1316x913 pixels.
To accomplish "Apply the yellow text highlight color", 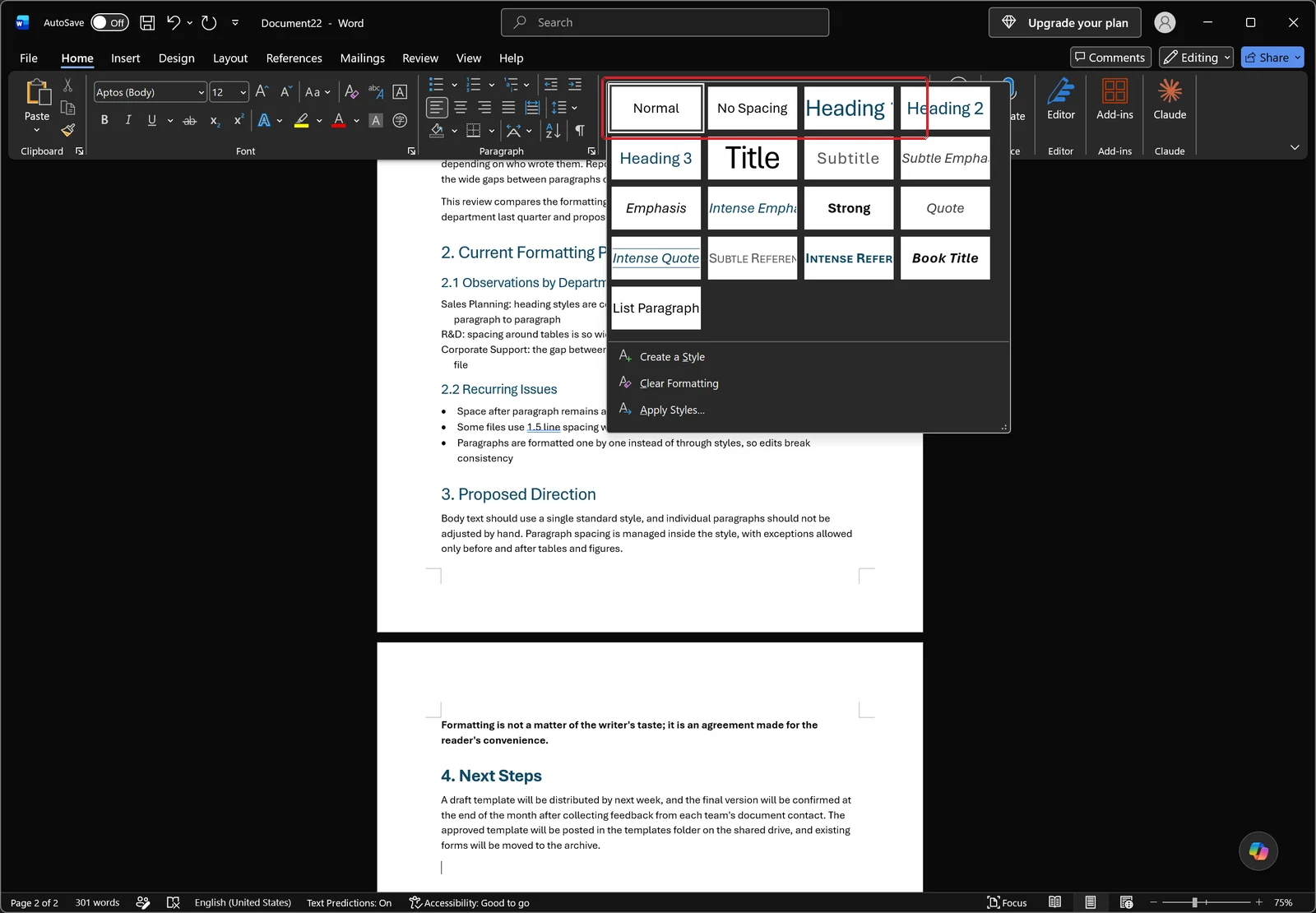I will (x=302, y=120).
